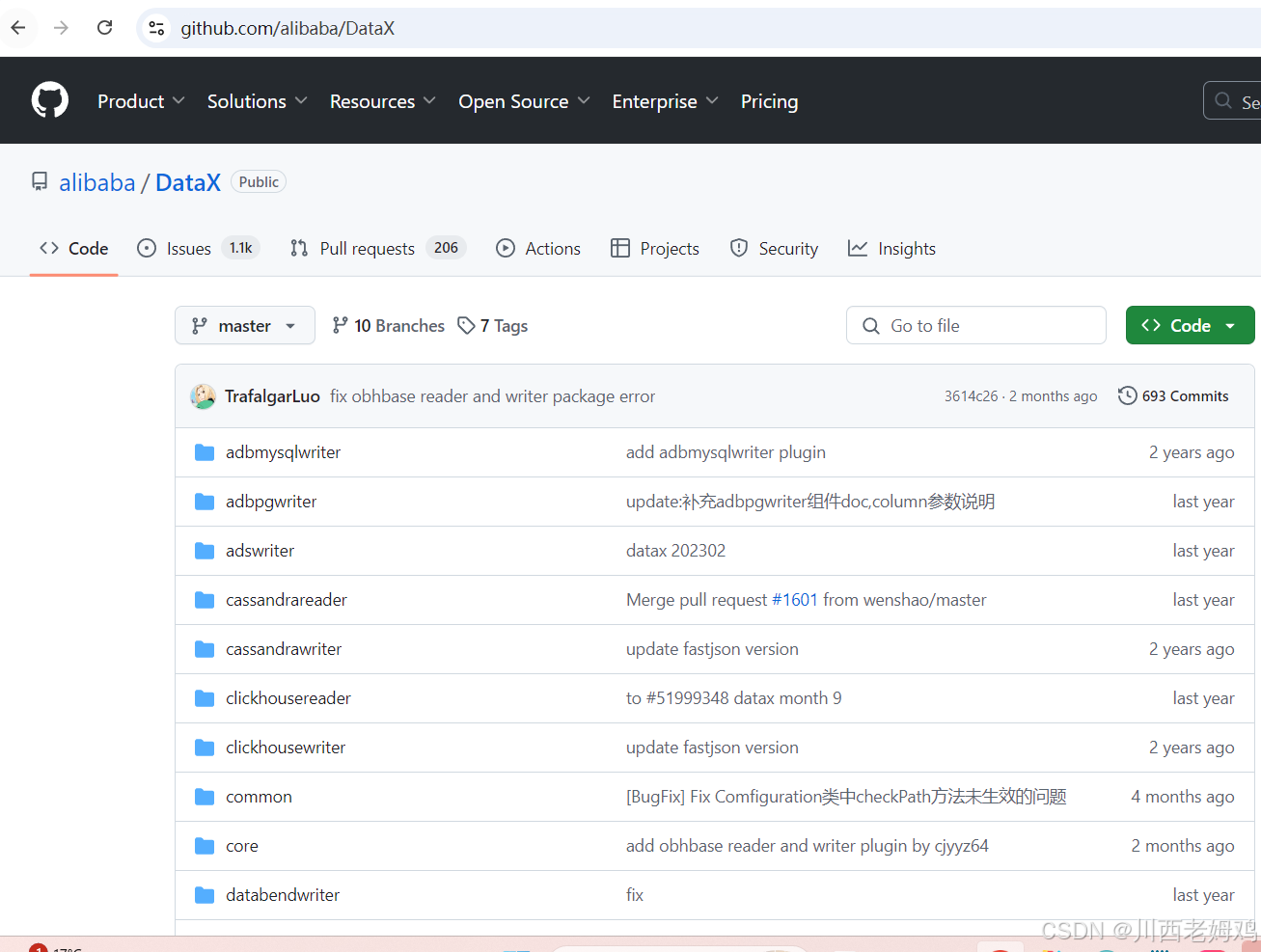1261x952 pixels.
Task: Open the cassandrareader folder
Action: pos(287,600)
